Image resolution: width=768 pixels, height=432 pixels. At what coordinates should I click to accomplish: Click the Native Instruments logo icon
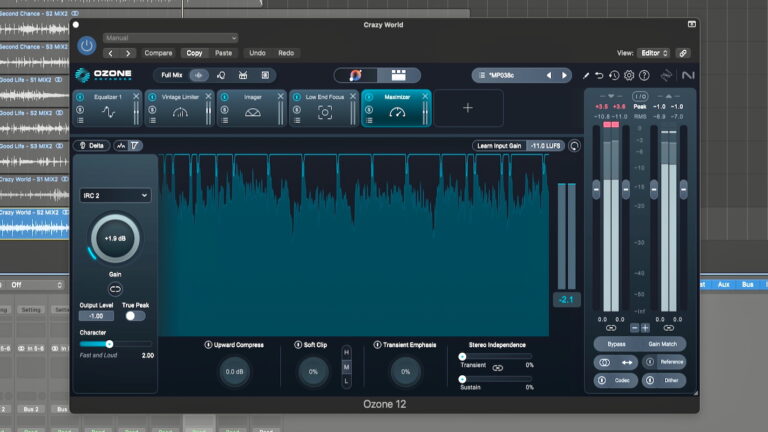pos(688,75)
